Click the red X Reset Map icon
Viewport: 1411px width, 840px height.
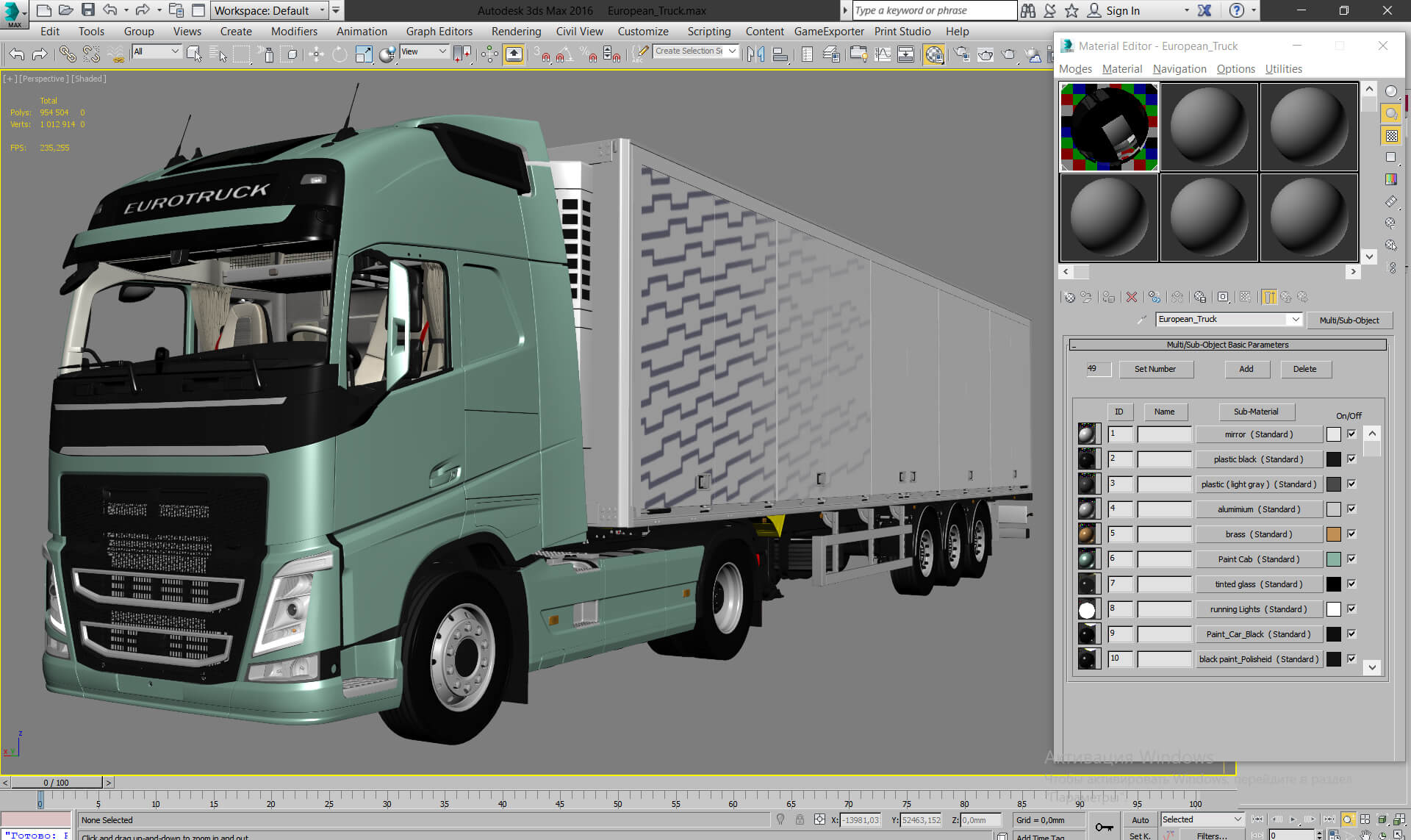click(1132, 297)
